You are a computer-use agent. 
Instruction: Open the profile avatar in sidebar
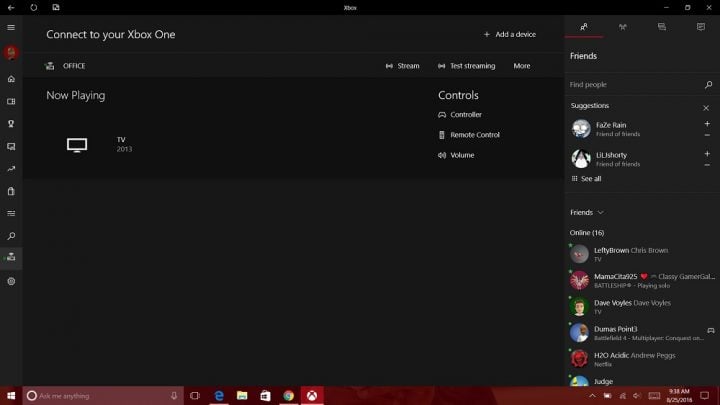click(x=11, y=52)
